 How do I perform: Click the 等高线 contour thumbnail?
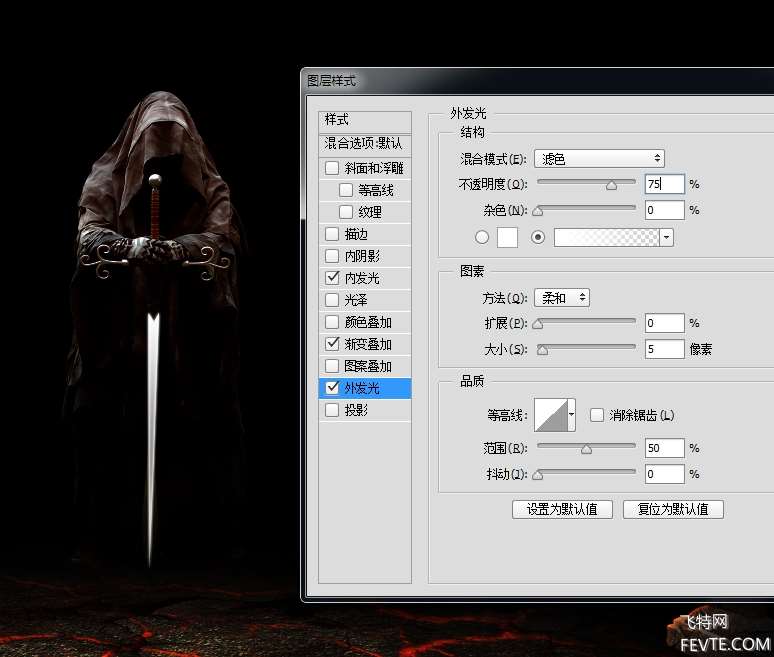coord(551,415)
